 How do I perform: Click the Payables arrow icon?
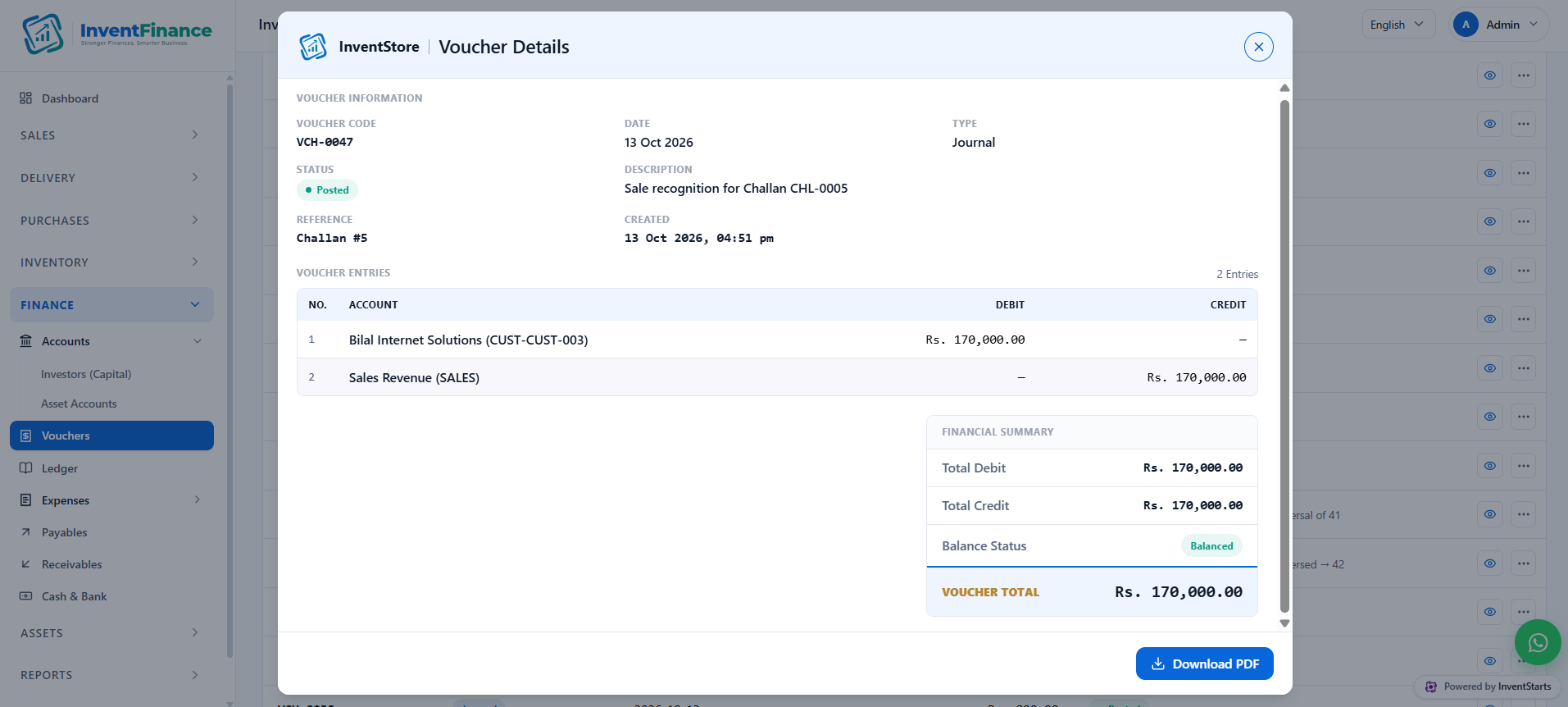pos(26,532)
